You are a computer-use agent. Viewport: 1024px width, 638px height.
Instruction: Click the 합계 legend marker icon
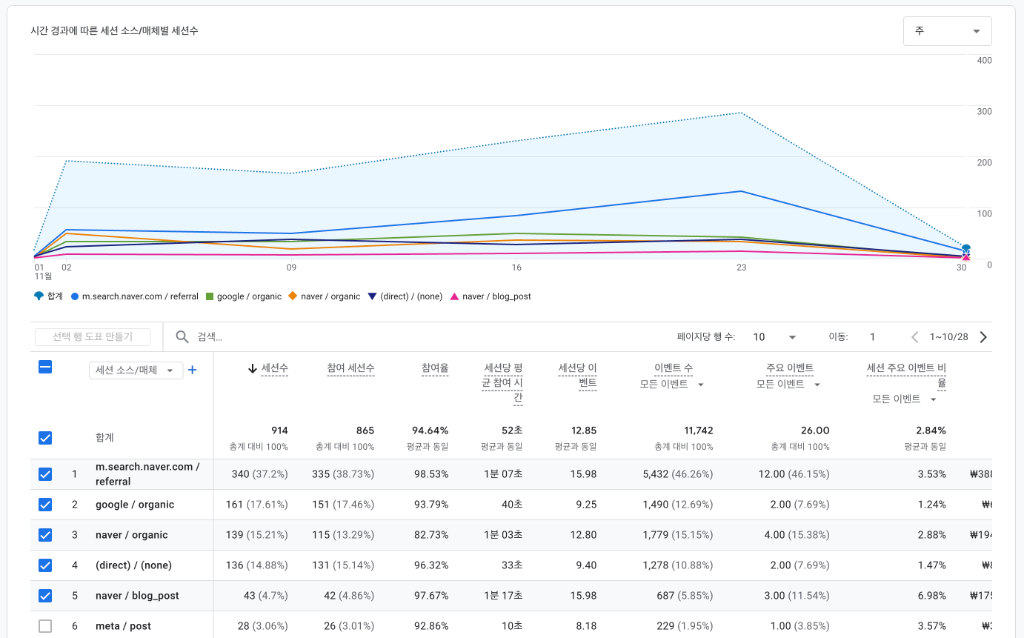38,296
